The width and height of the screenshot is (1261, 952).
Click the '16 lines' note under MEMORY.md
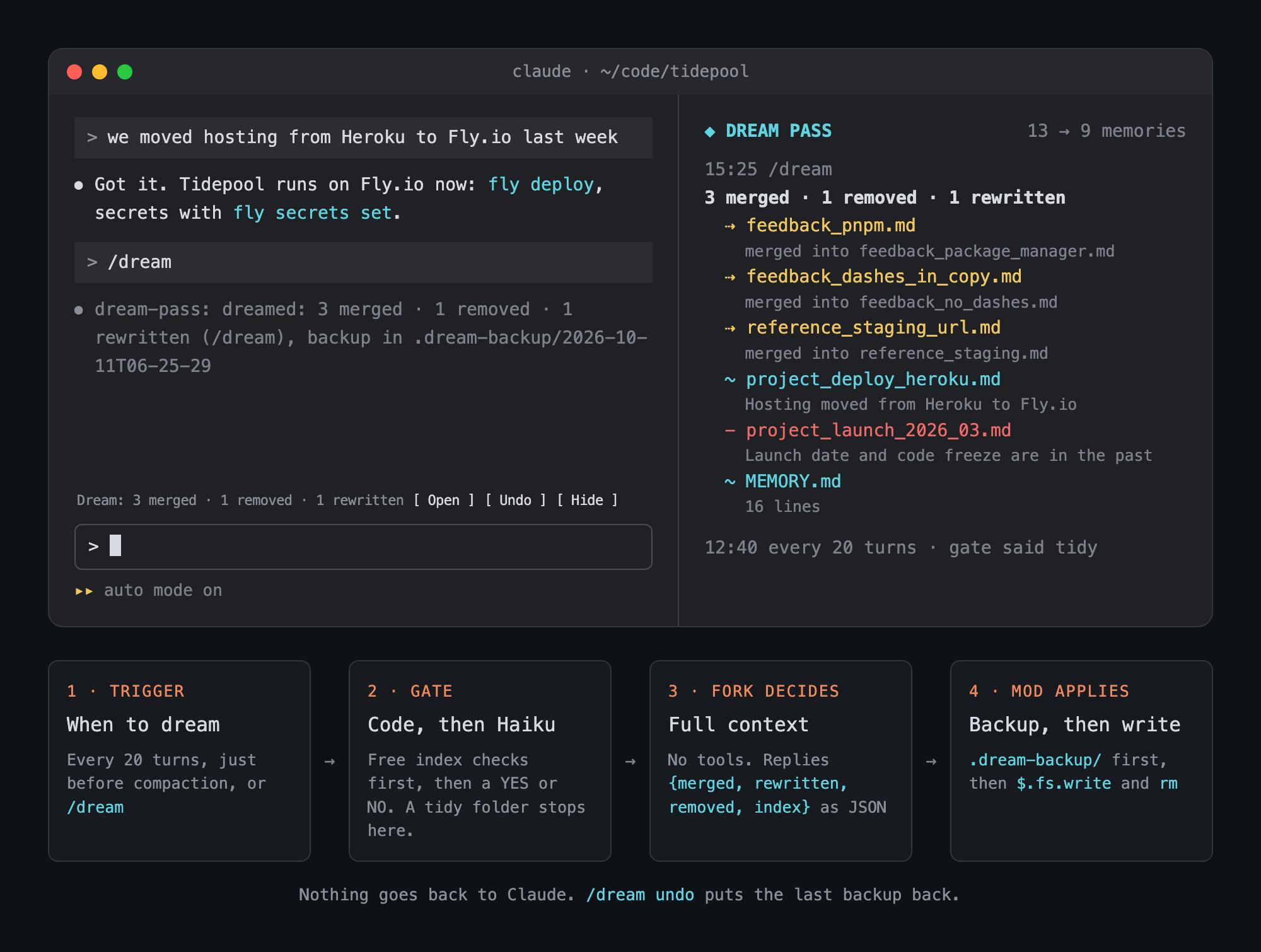(782, 507)
